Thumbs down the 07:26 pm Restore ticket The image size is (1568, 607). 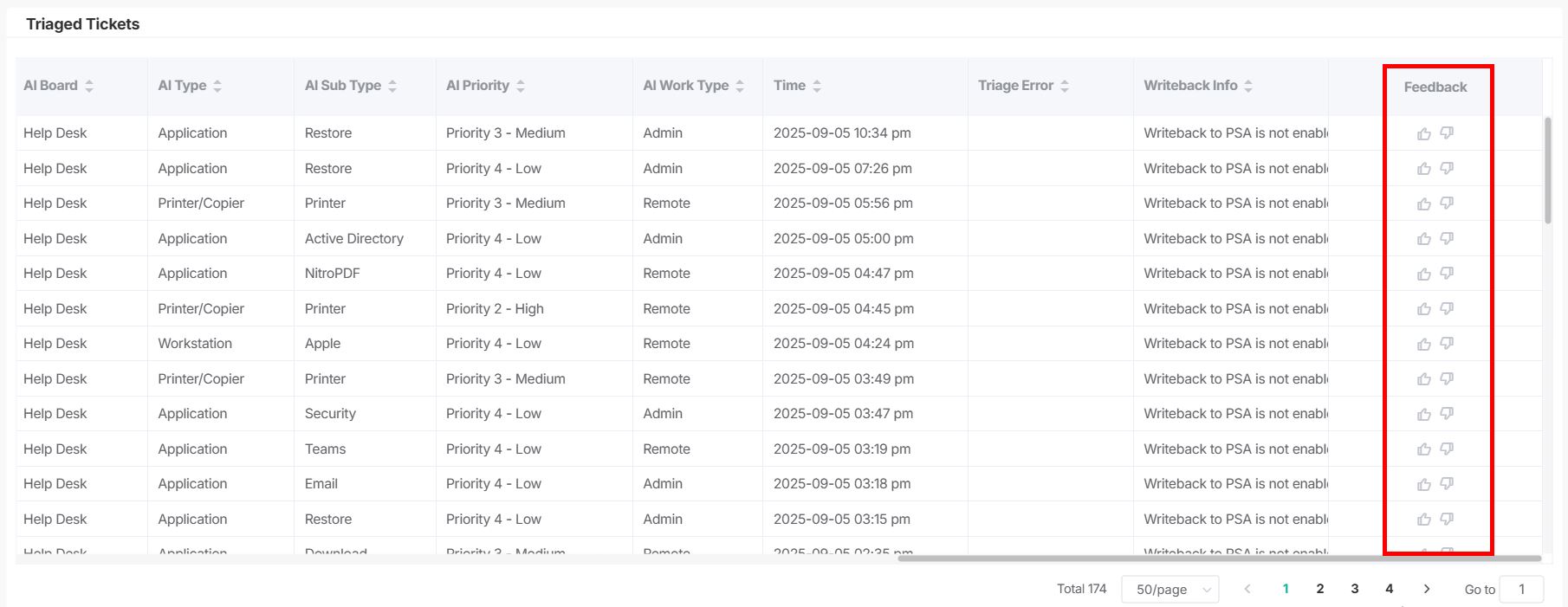(x=1447, y=168)
